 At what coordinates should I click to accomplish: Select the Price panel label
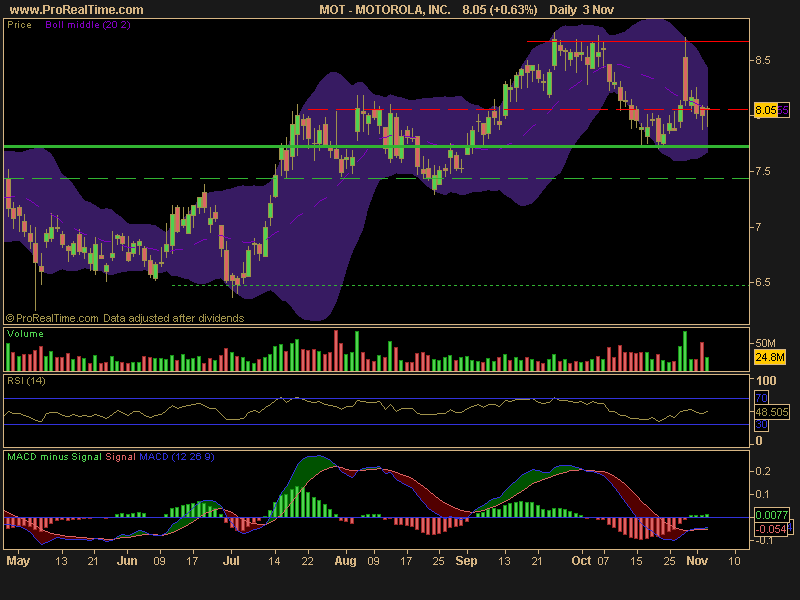point(19,24)
